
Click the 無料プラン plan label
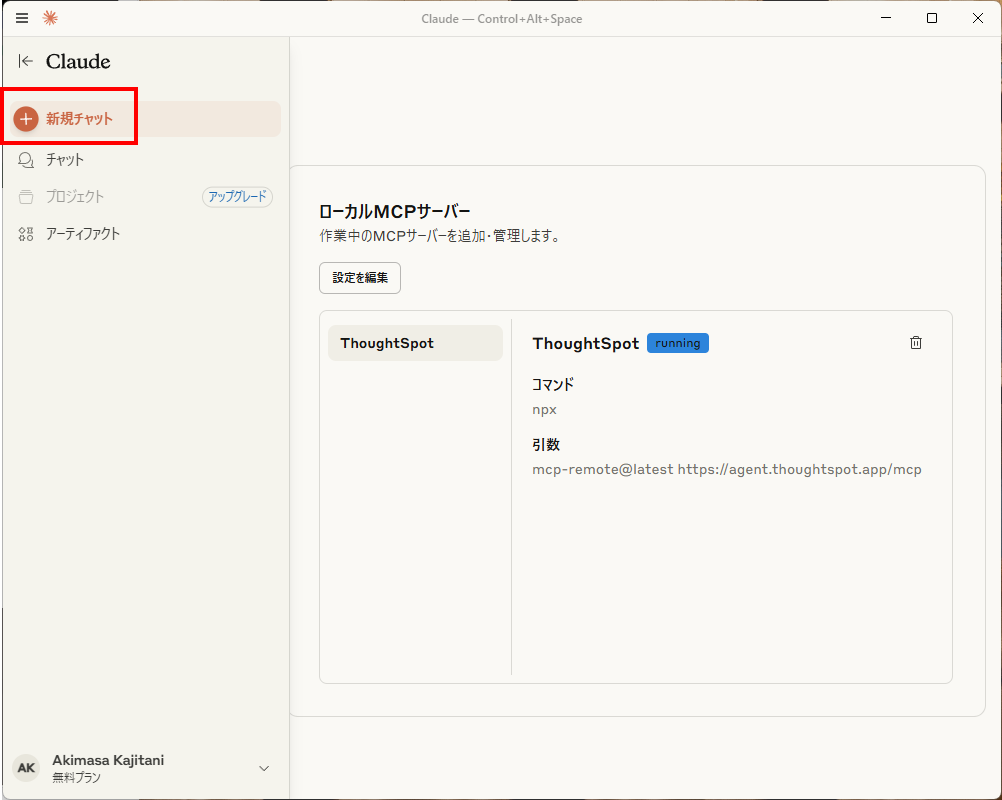click(x=77, y=778)
